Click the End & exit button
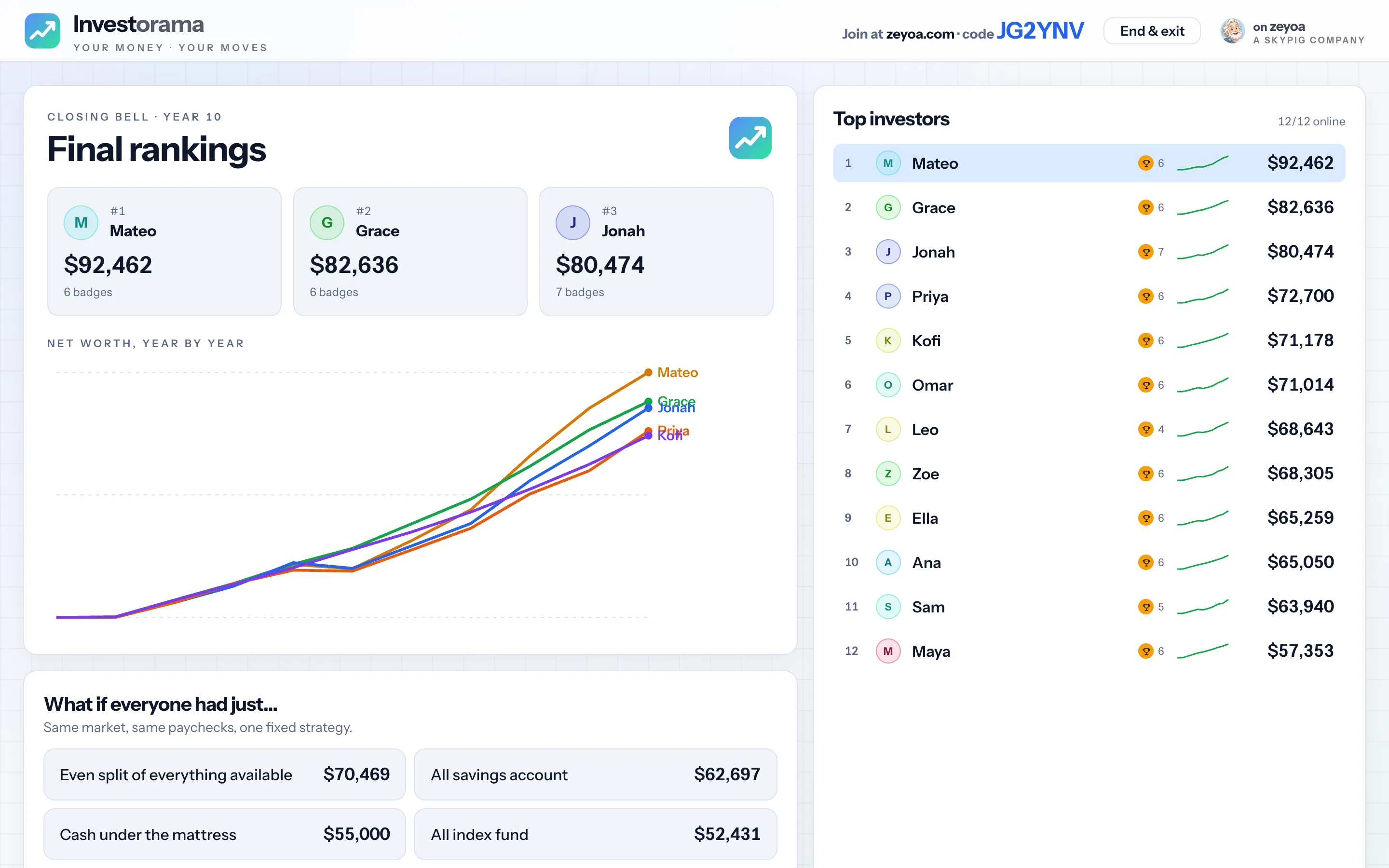 (1151, 31)
